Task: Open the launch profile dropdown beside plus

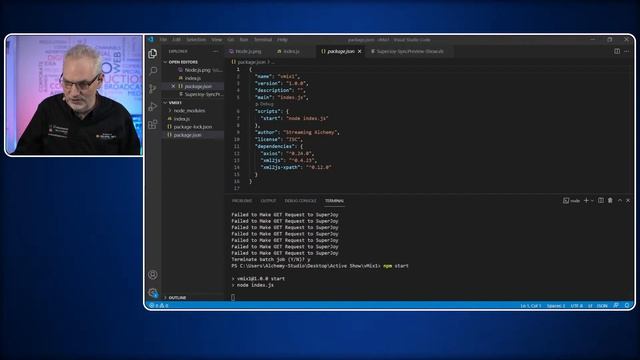Action: [592, 200]
